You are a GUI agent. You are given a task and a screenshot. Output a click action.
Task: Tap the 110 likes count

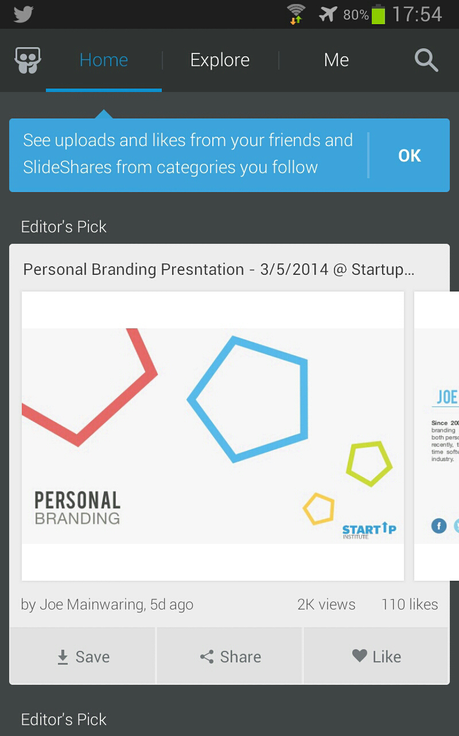[x=410, y=604]
